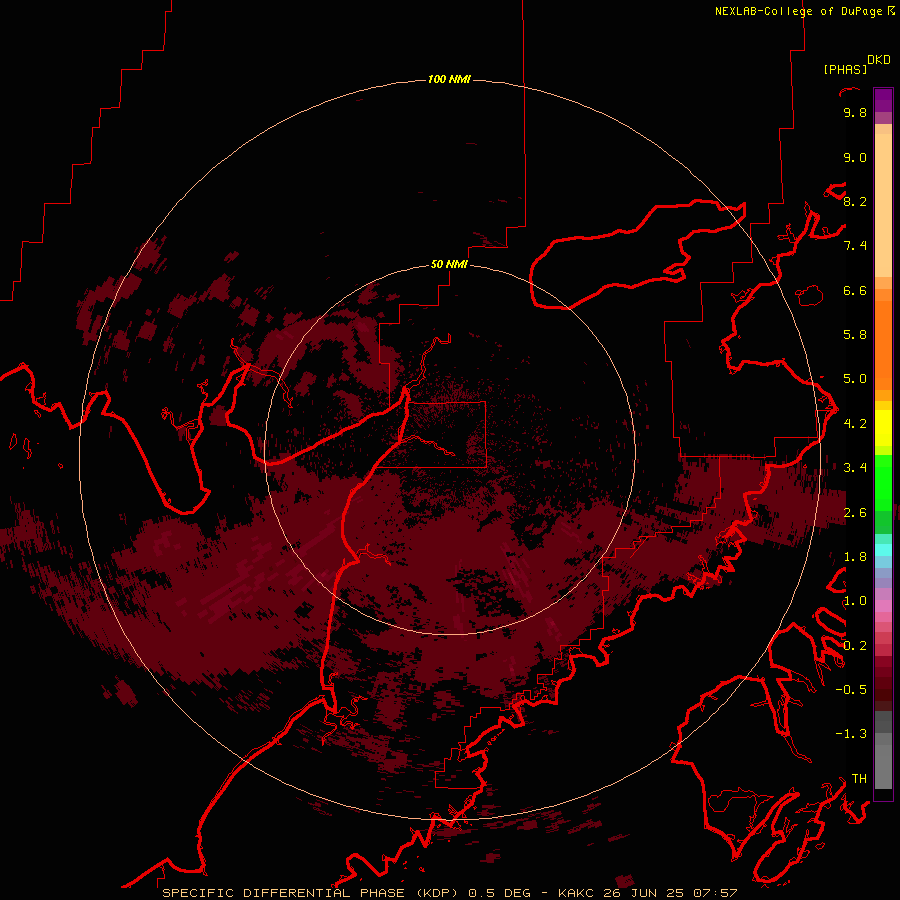Click the 1.0 value on the color scale
The image size is (900, 900).
(x=855, y=601)
